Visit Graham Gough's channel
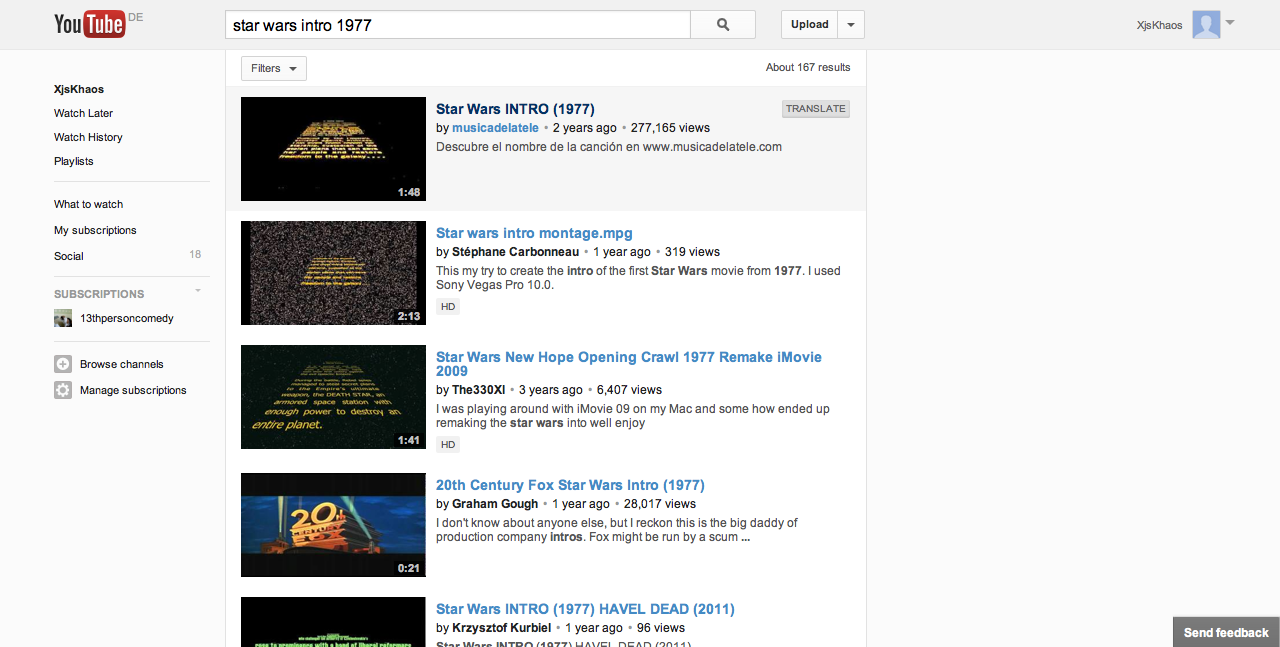Viewport: 1280px width, 647px height. coord(495,504)
